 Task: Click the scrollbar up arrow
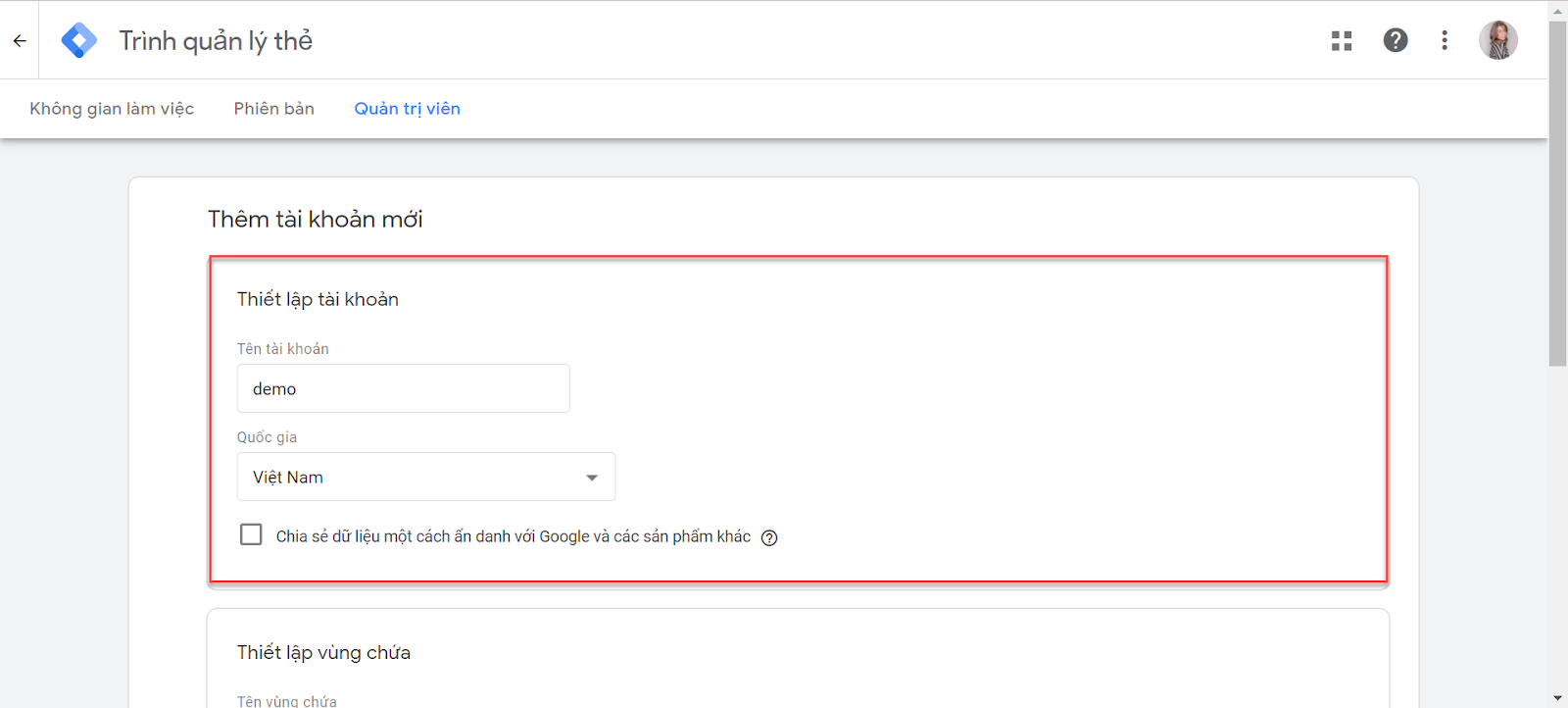coord(1557,10)
